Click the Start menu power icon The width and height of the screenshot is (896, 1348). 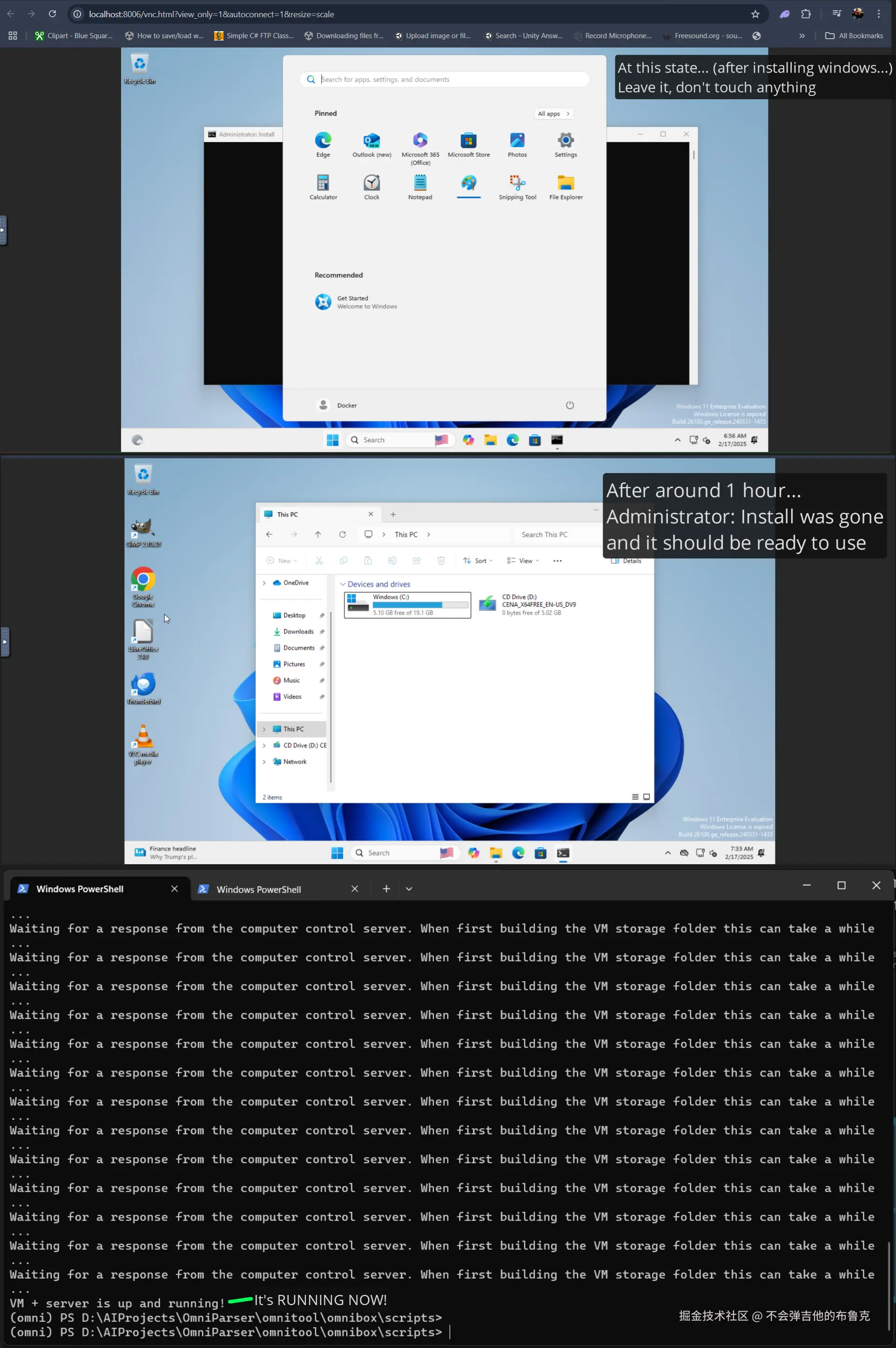pos(569,405)
